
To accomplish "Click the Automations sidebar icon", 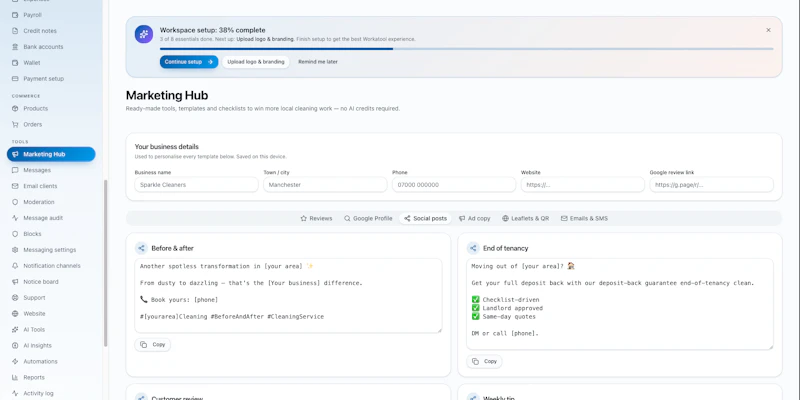I will (x=15, y=361).
